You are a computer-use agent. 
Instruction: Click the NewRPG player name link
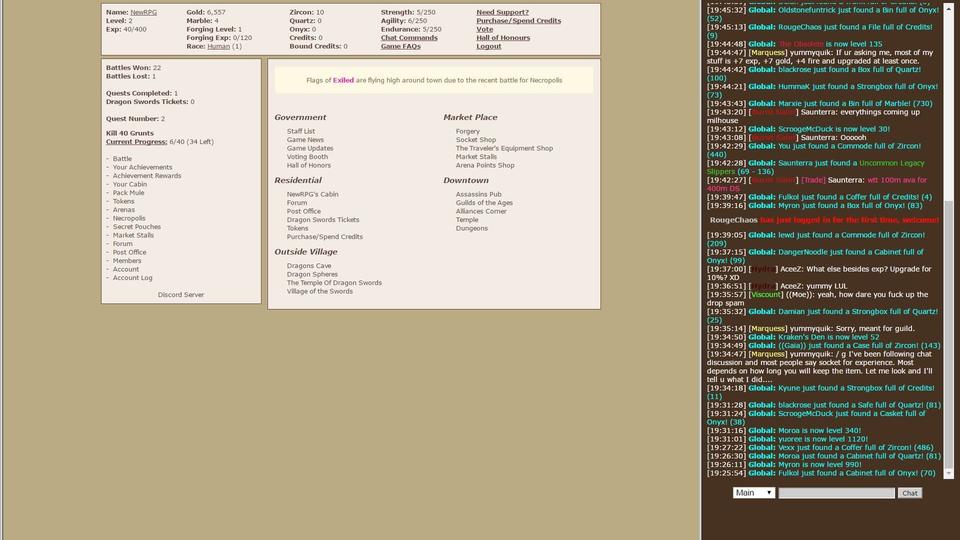(x=143, y=12)
